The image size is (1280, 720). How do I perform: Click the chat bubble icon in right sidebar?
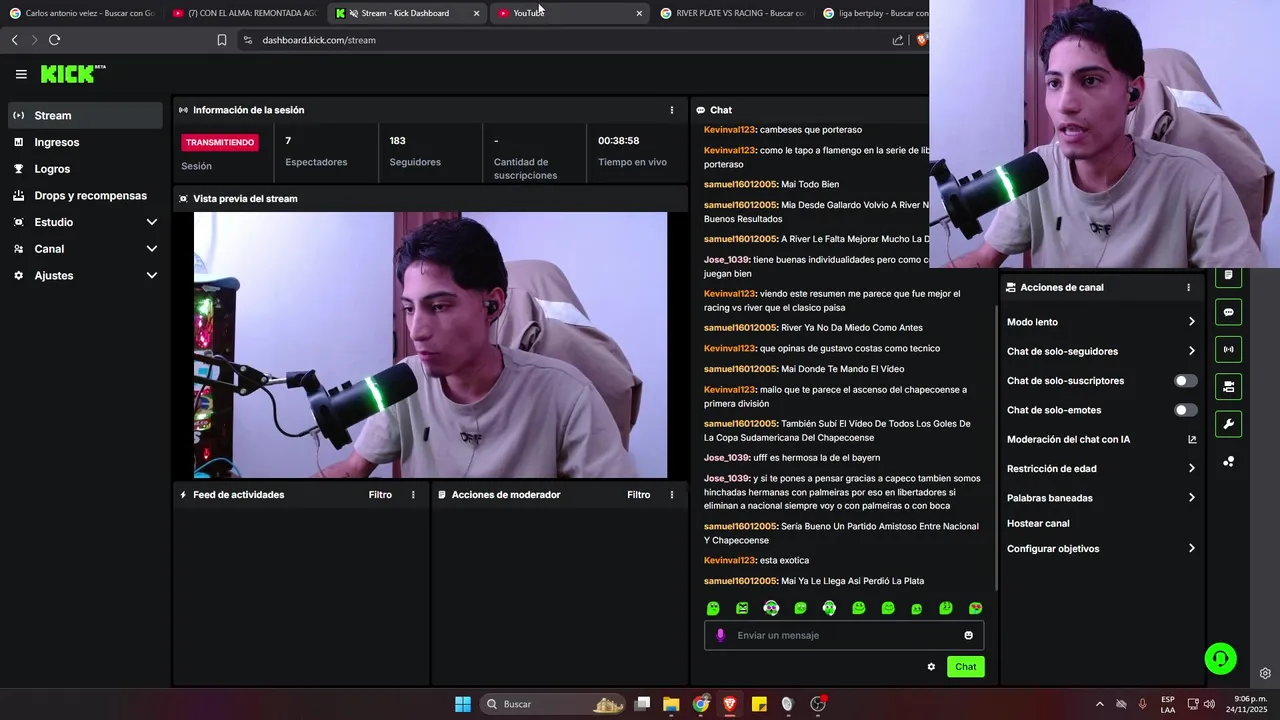pos(1229,312)
